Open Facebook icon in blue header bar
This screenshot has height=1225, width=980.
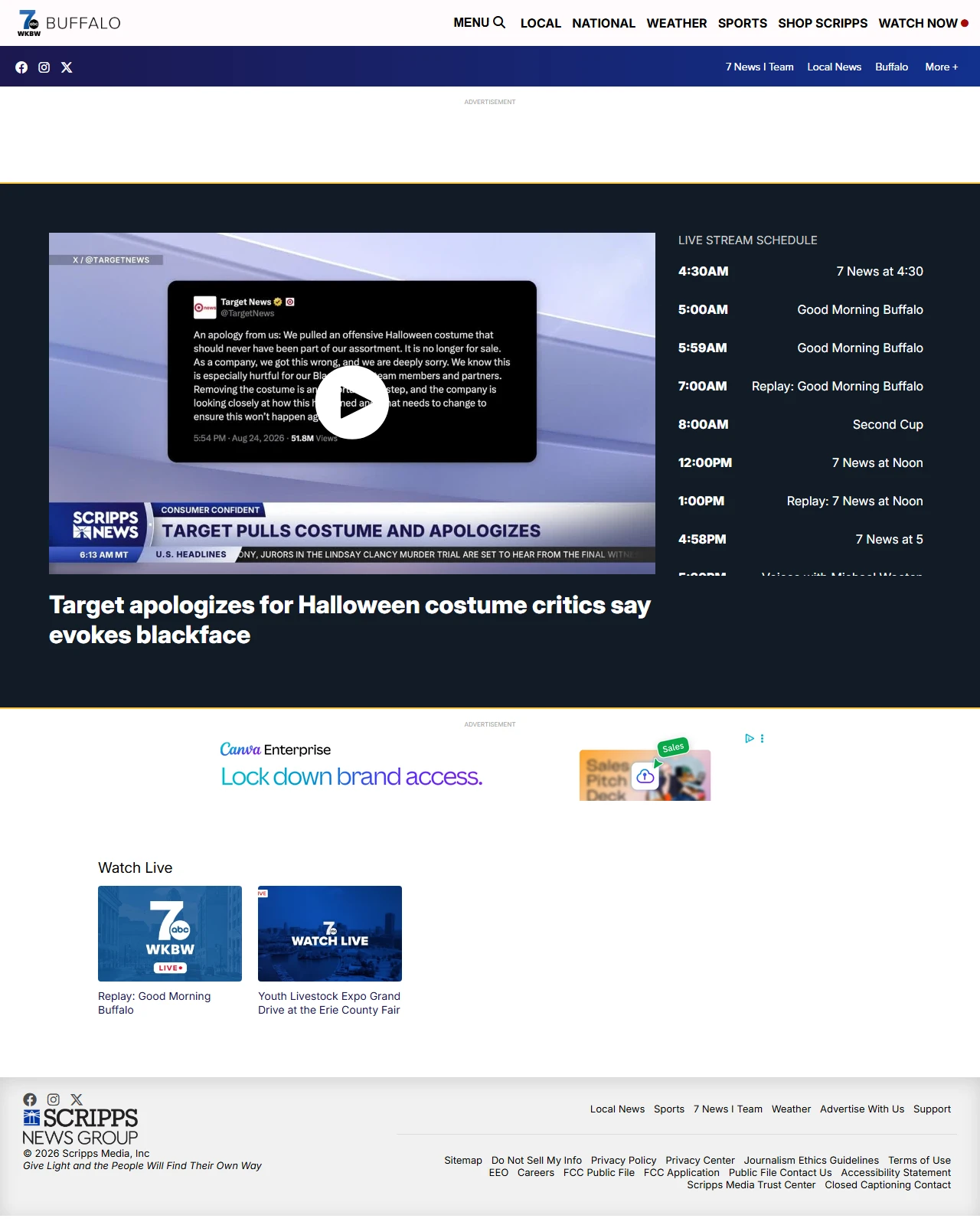pos(21,67)
